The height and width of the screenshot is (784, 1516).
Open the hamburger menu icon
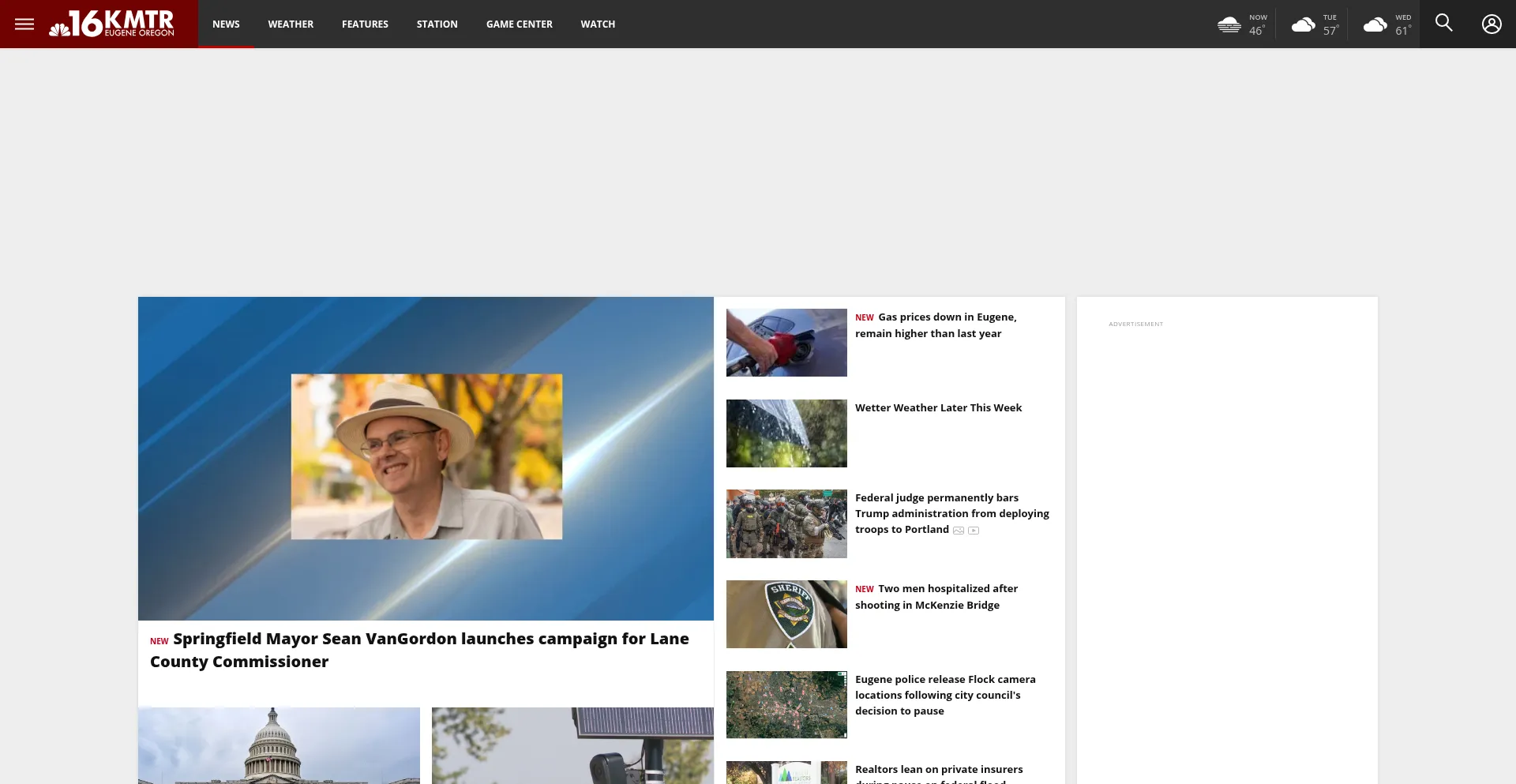click(x=24, y=24)
